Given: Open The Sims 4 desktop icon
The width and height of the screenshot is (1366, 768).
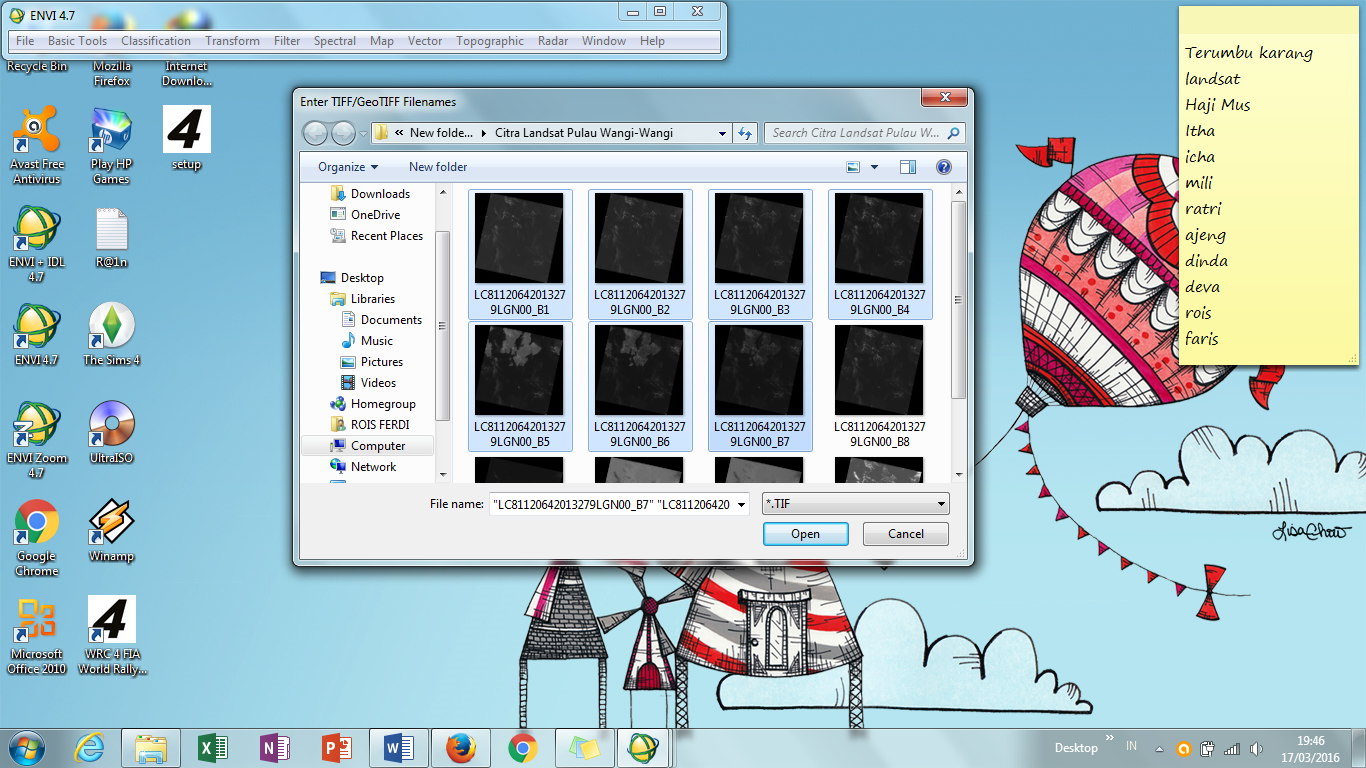Looking at the screenshot, I should [111, 334].
